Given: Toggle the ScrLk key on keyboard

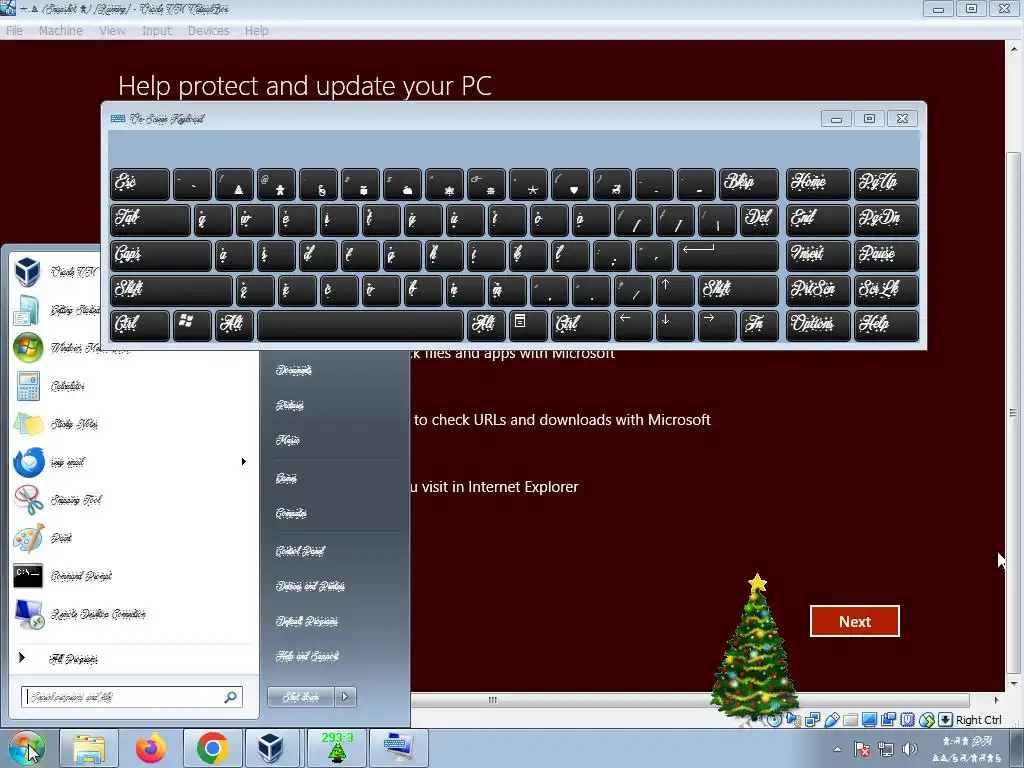Looking at the screenshot, I should point(886,290).
